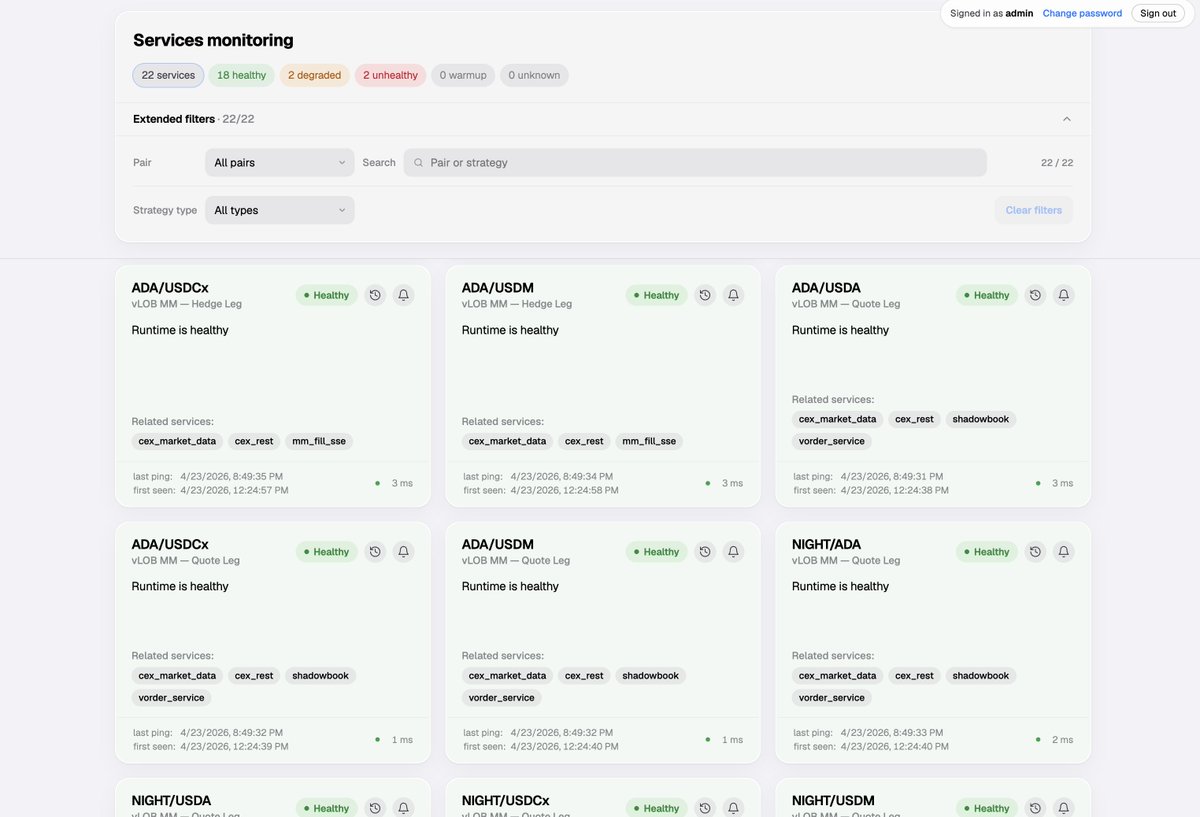Screen dimensions: 1200x817
Task: Click first seen time 12:24:58 PM
Action: [565, 491]
